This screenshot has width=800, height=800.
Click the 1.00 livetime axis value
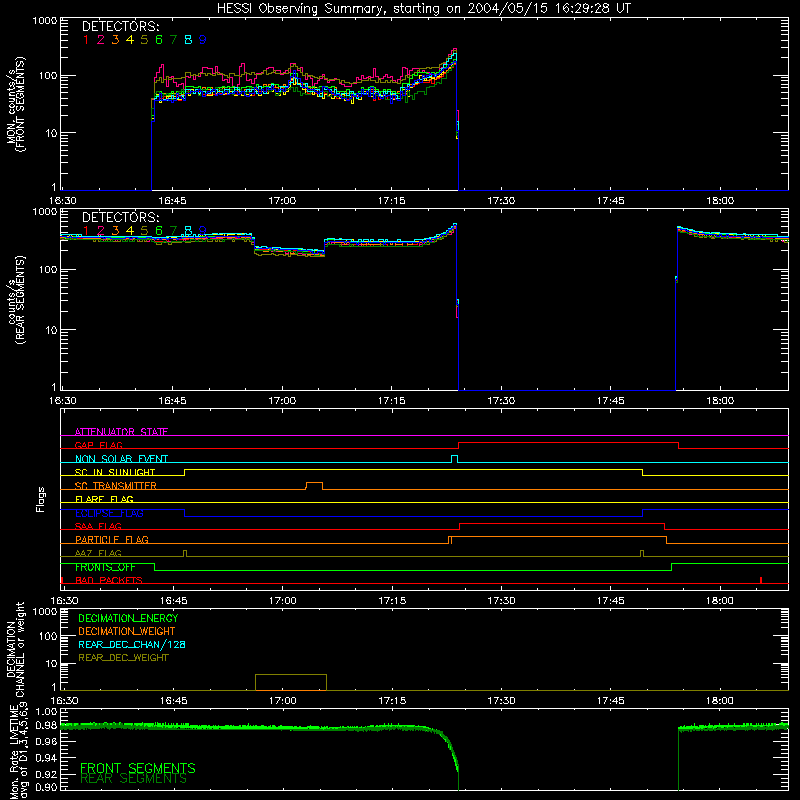pyautogui.click(x=46, y=711)
